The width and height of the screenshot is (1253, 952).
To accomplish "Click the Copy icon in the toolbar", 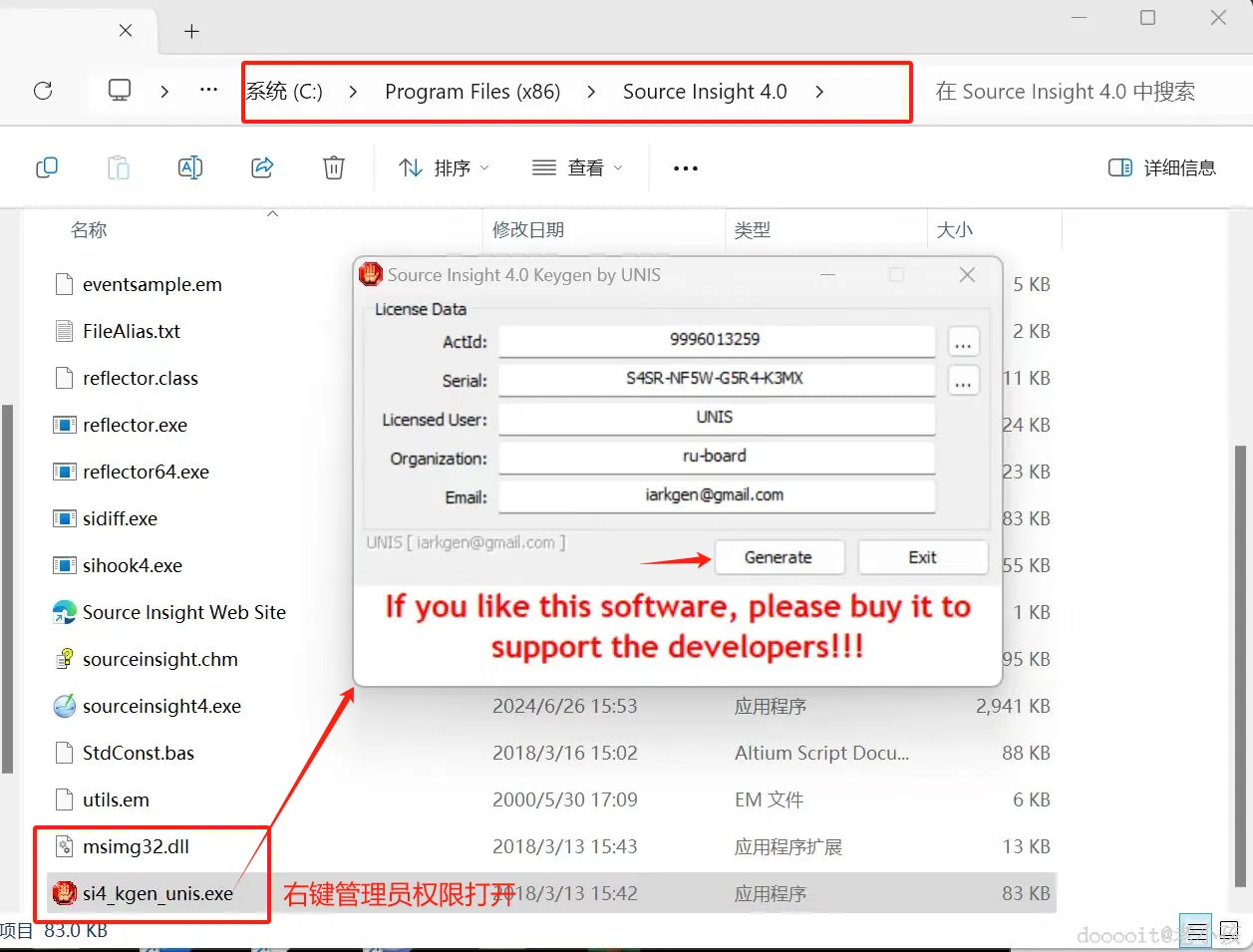I will point(47,167).
